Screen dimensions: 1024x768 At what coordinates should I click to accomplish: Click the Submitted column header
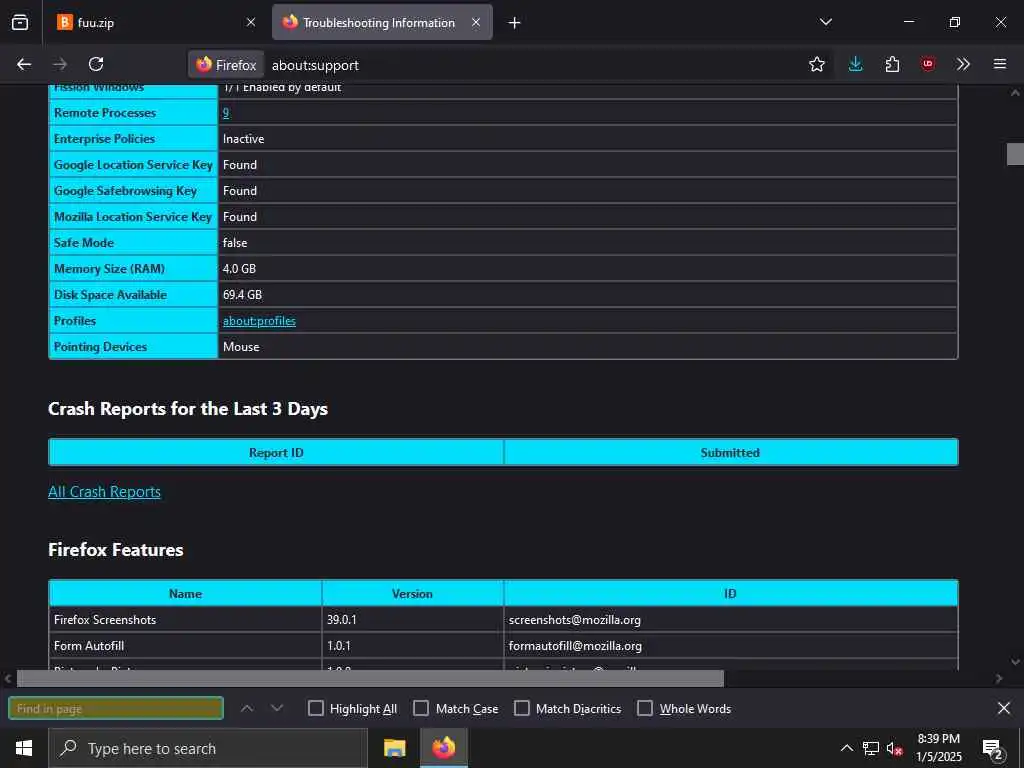(730, 453)
